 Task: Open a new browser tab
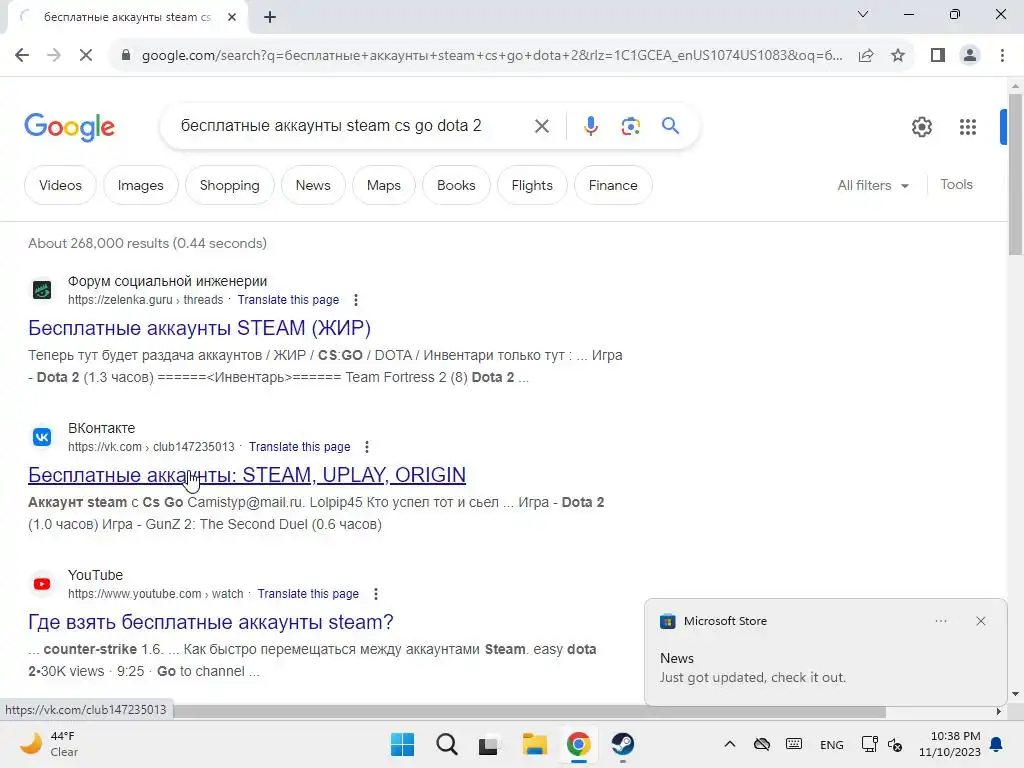[270, 17]
